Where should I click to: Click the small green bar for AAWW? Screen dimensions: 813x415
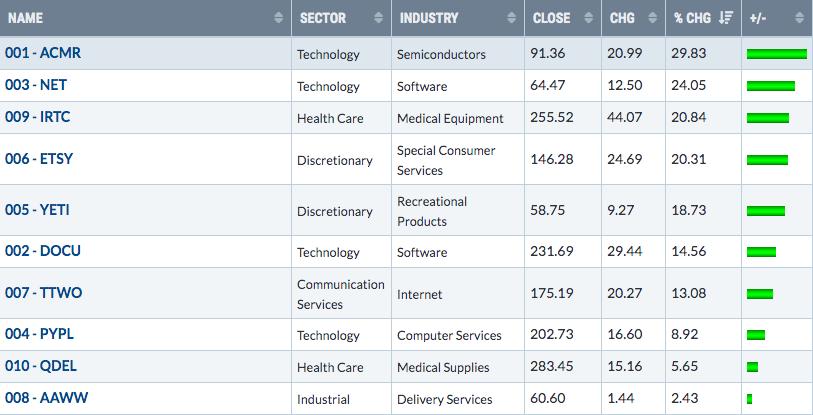tap(749, 399)
